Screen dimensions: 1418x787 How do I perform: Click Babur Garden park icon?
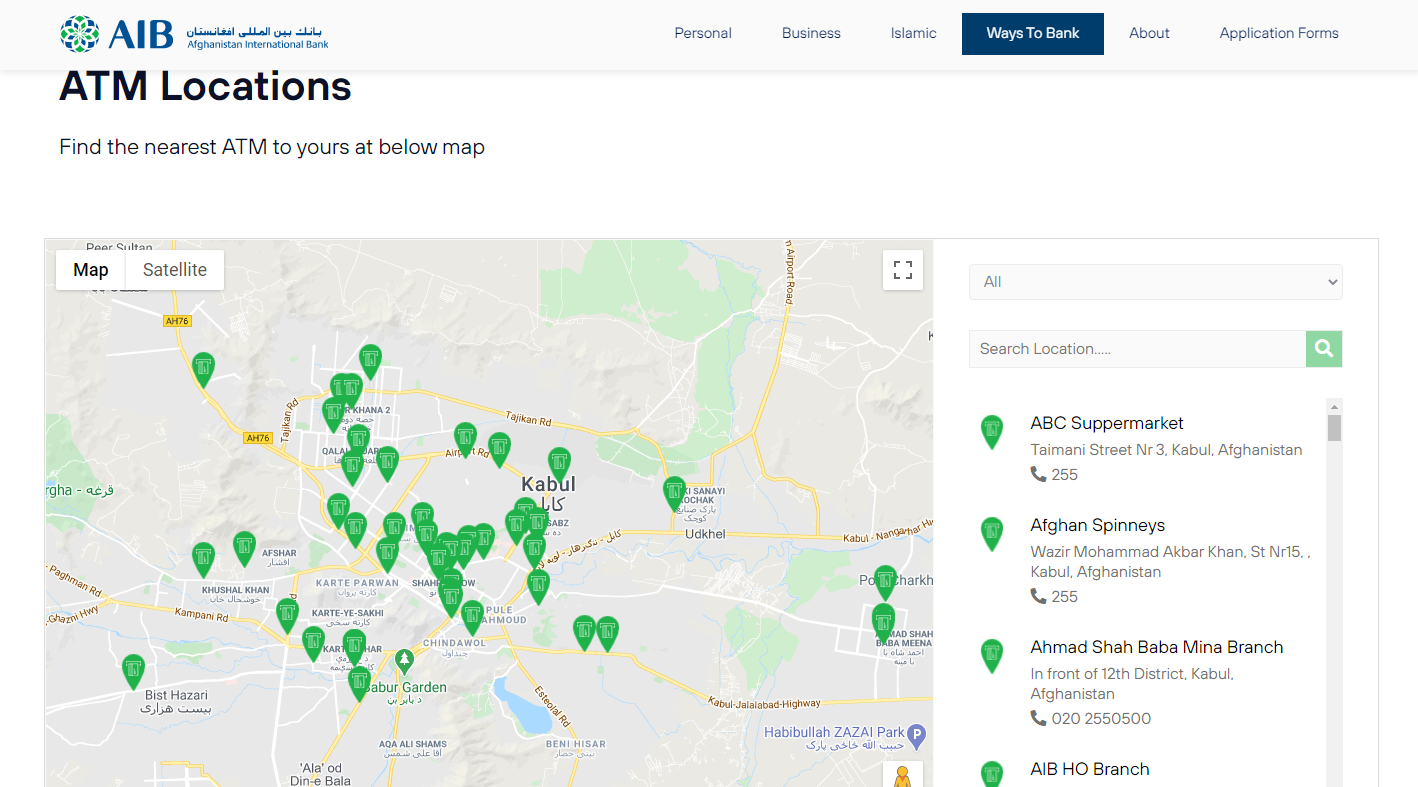pyautogui.click(x=404, y=660)
